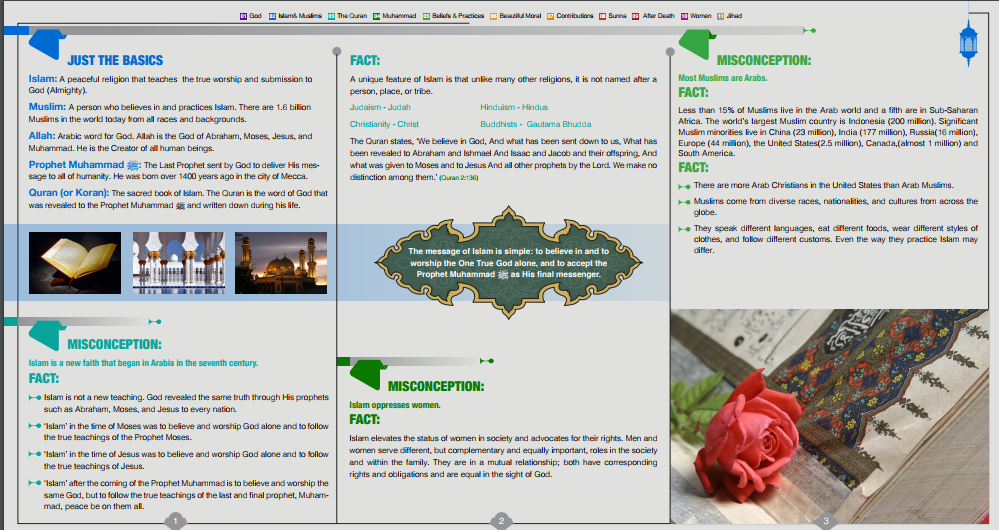Click FACT heading above 'Islam elevates the status'
This screenshot has height=530, width=999.
364,420
